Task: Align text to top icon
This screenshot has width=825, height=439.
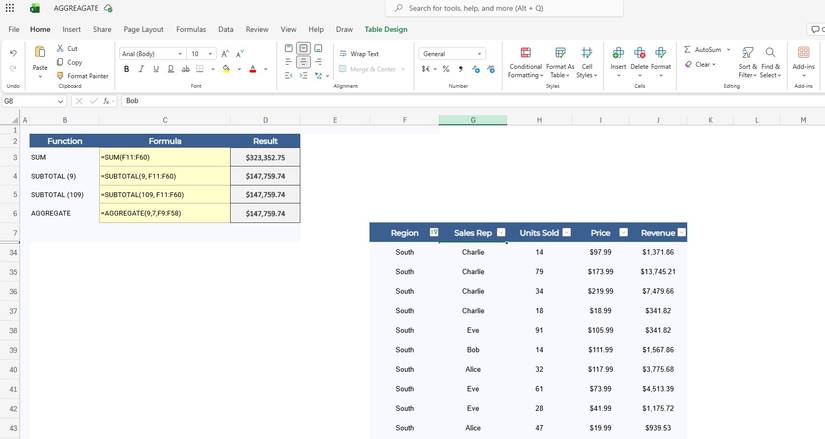Action: pyautogui.click(x=288, y=48)
